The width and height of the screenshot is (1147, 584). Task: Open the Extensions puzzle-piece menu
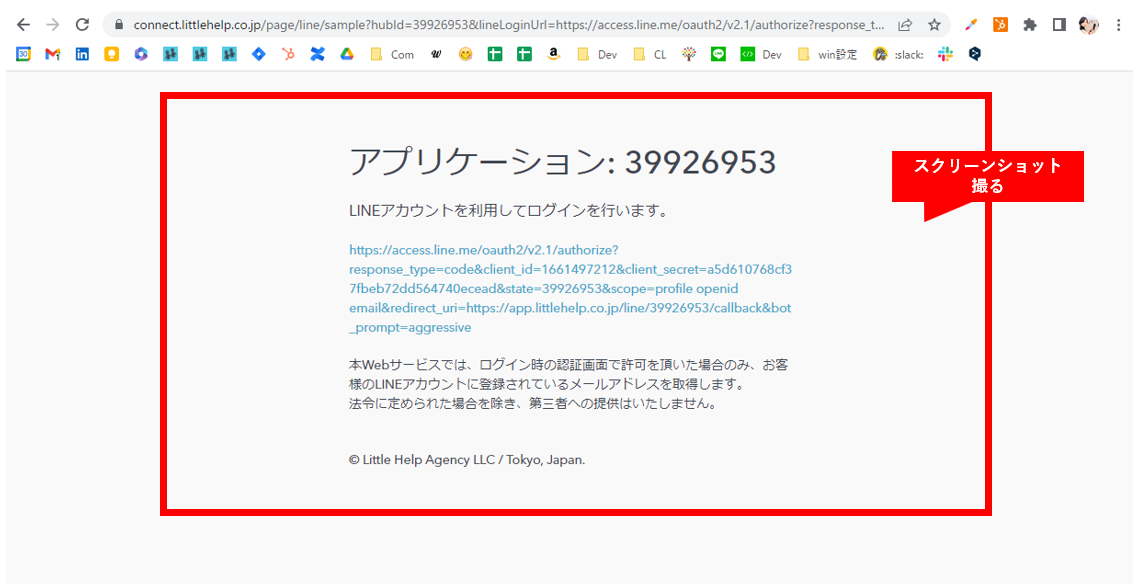(1030, 25)
